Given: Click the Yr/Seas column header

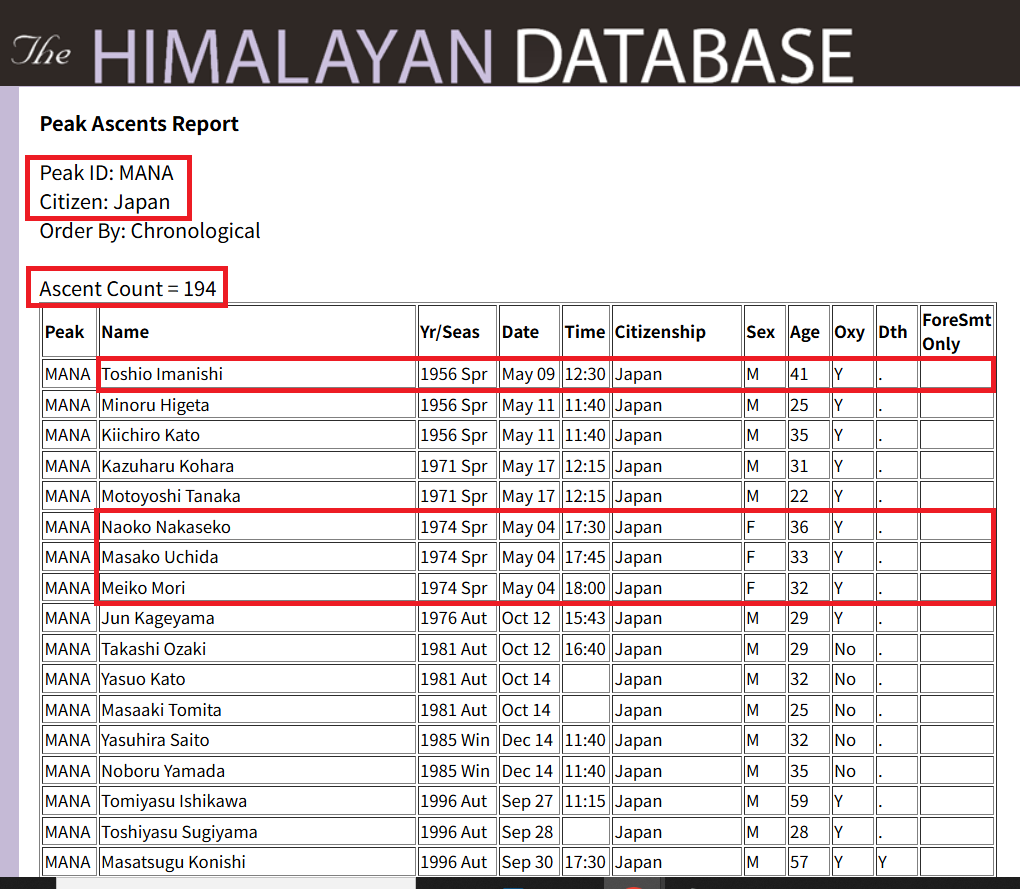Looking at the screenshot, I should (x=450, y=332).
